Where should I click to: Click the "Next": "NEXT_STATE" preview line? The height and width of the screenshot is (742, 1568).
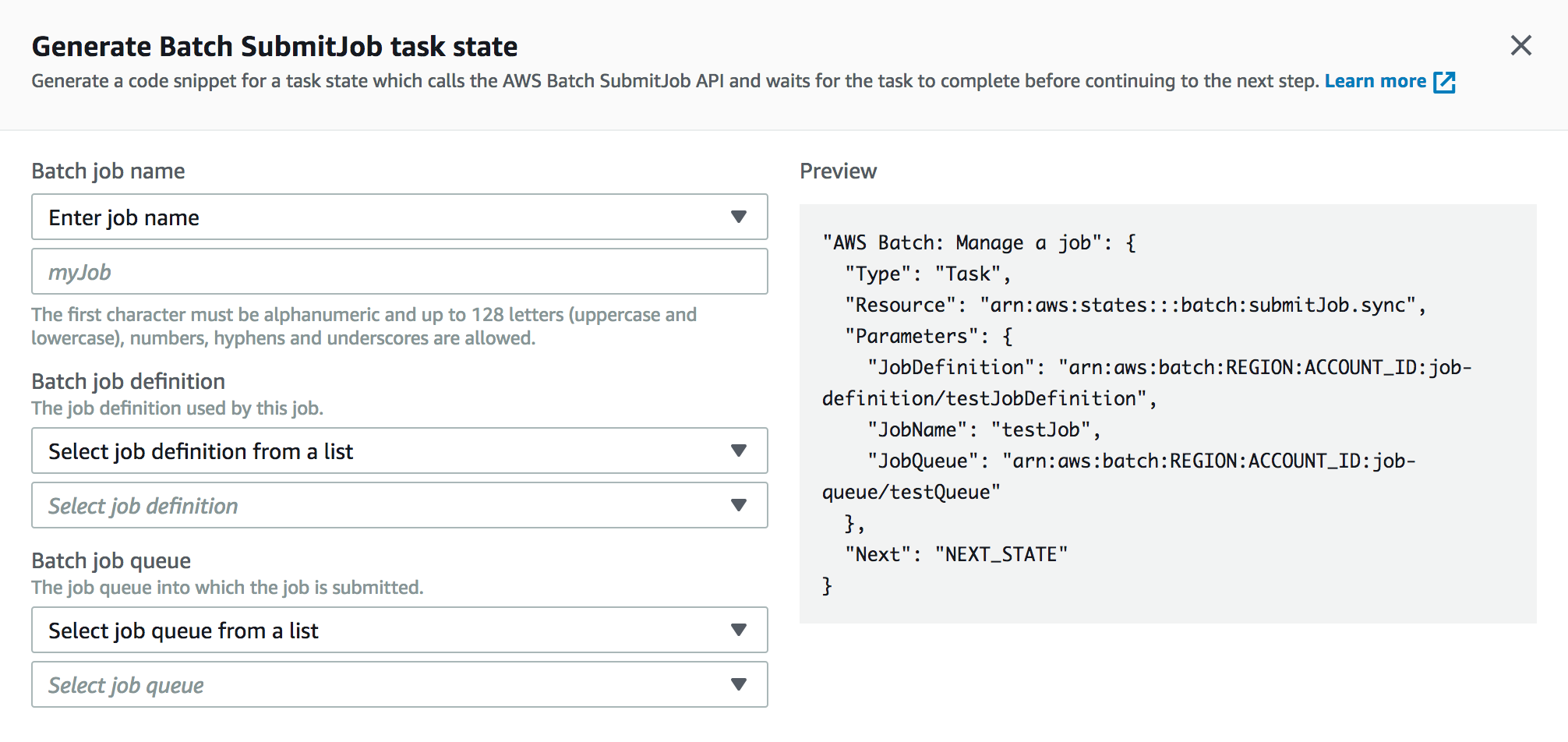click(956, 554)
